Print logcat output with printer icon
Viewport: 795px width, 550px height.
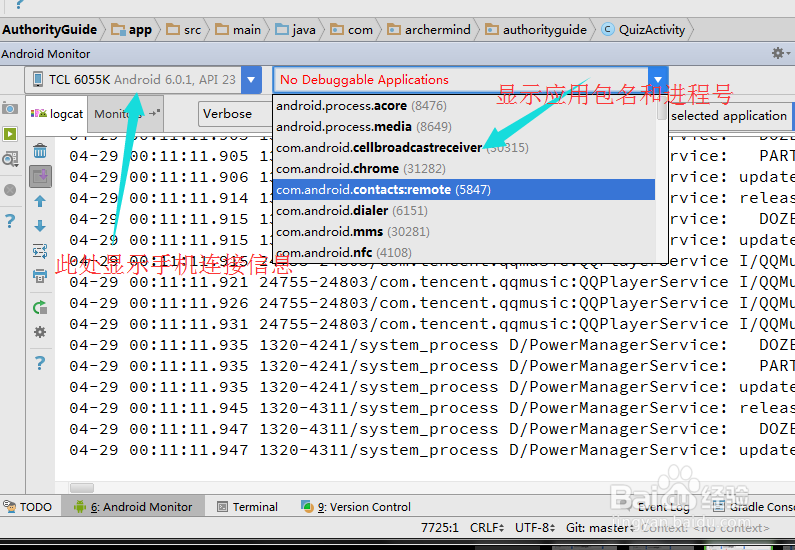(x=40, y=276)
